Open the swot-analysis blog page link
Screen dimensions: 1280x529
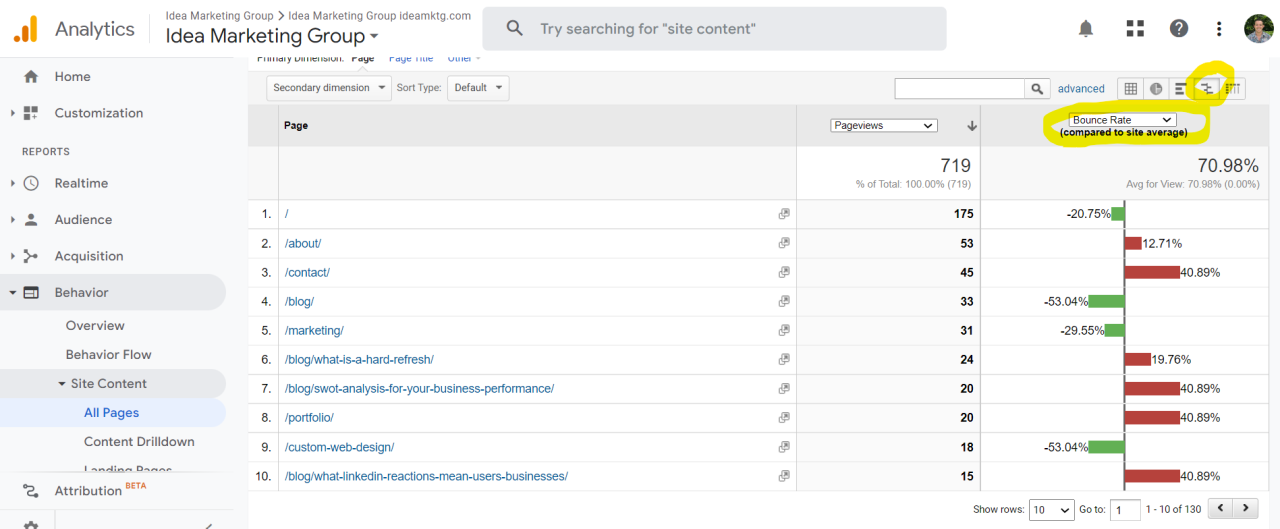[x=419, y=389]
